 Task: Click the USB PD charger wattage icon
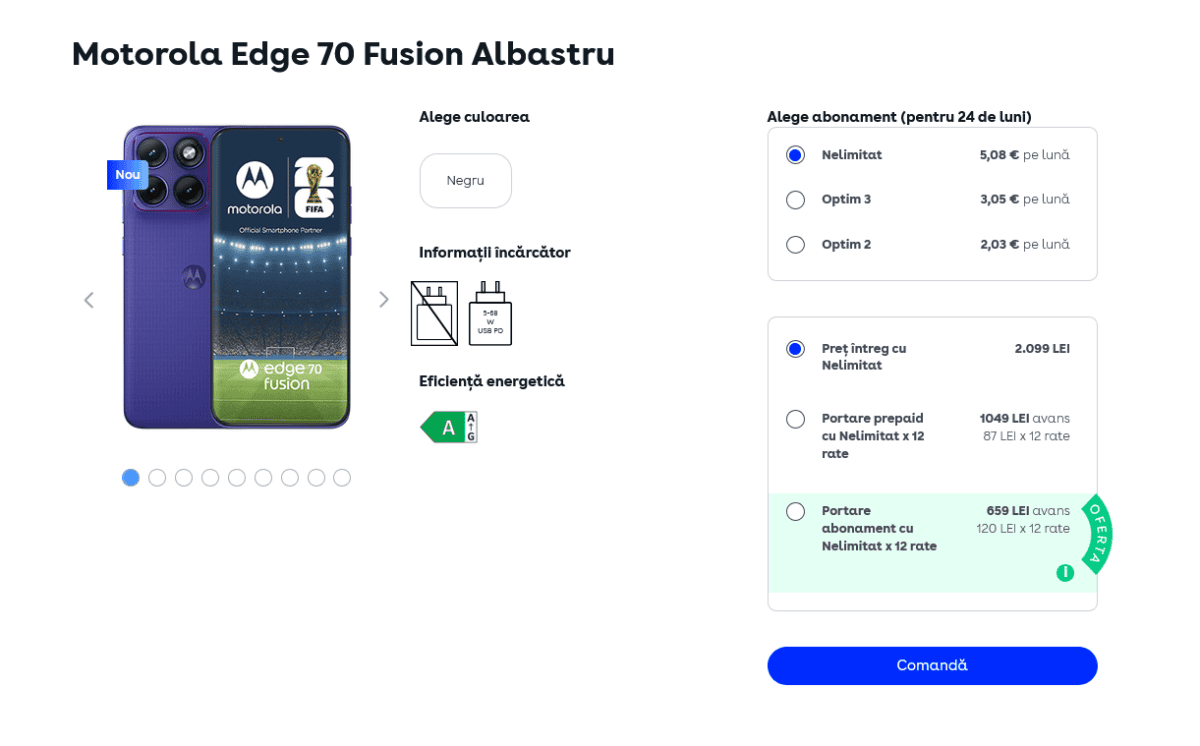490,314
